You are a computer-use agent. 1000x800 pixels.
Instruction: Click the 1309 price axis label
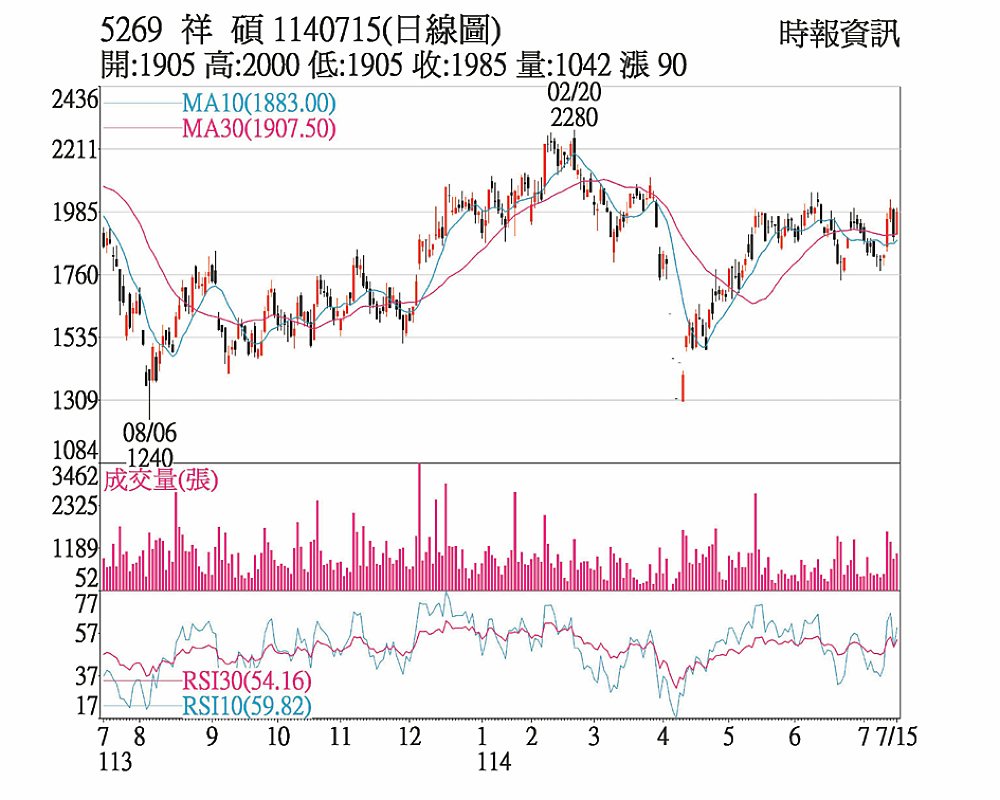75,401
